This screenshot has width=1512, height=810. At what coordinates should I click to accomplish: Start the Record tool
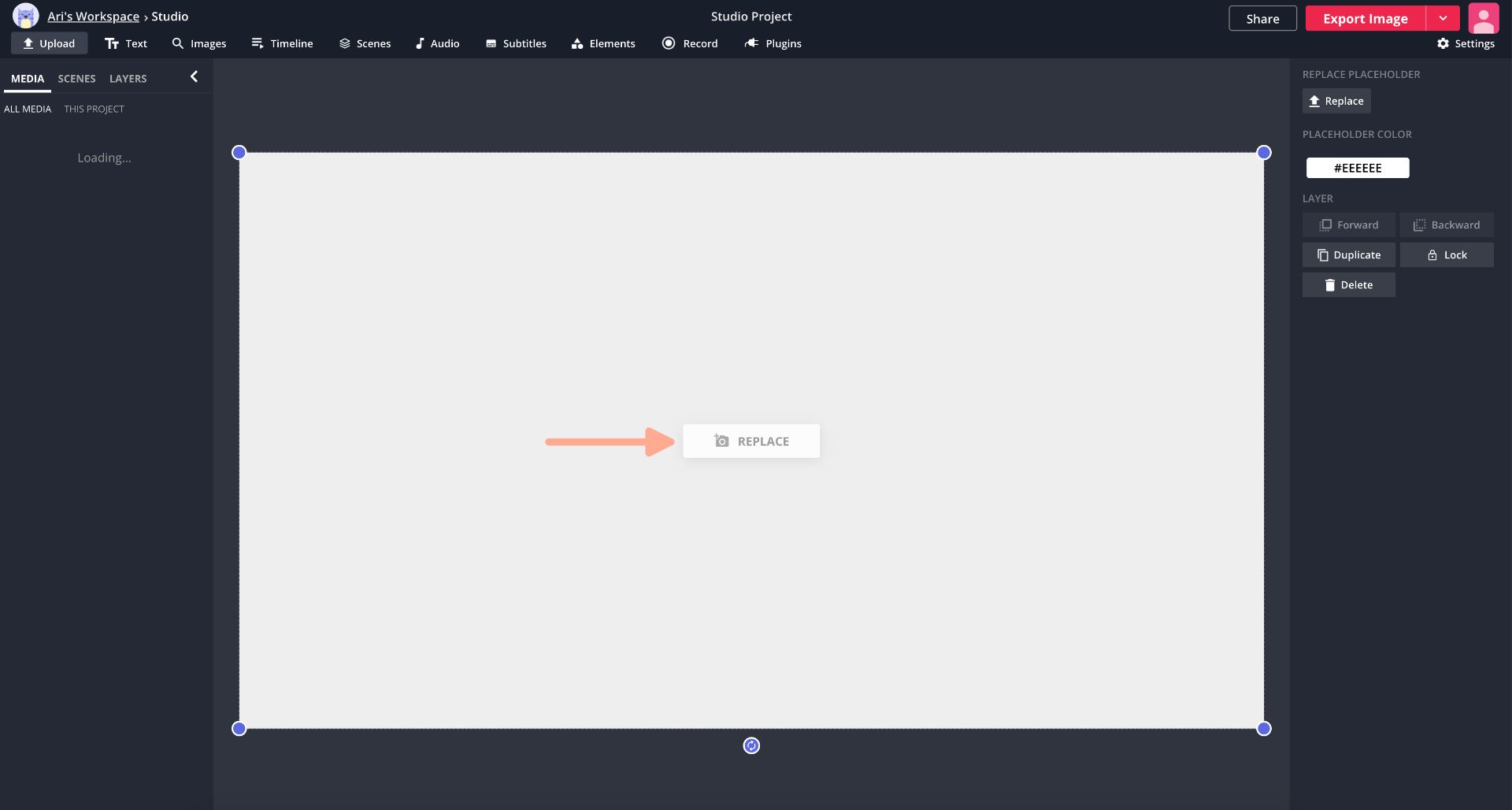[689, 43]
